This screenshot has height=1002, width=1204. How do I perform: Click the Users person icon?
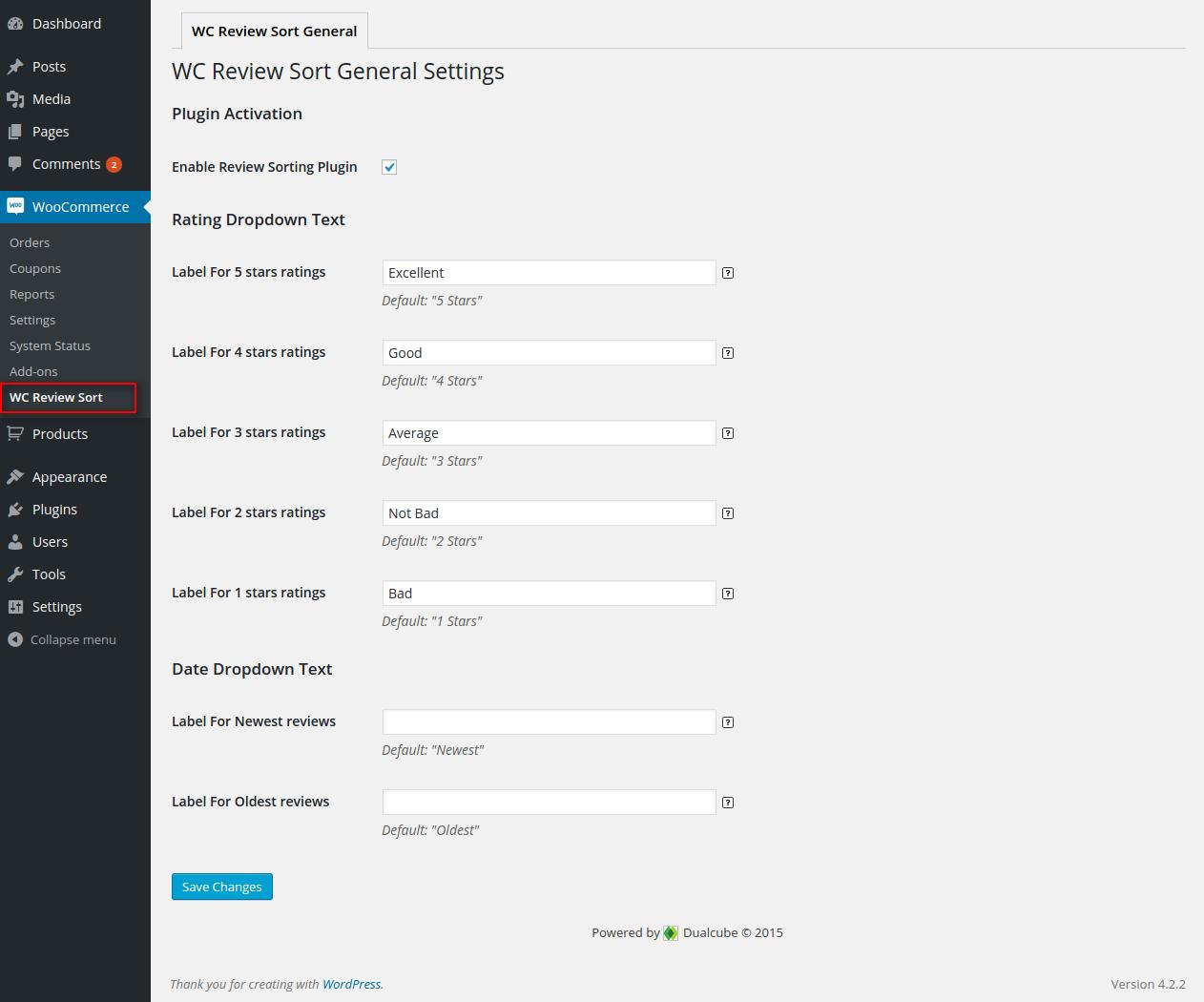[15, 542]
